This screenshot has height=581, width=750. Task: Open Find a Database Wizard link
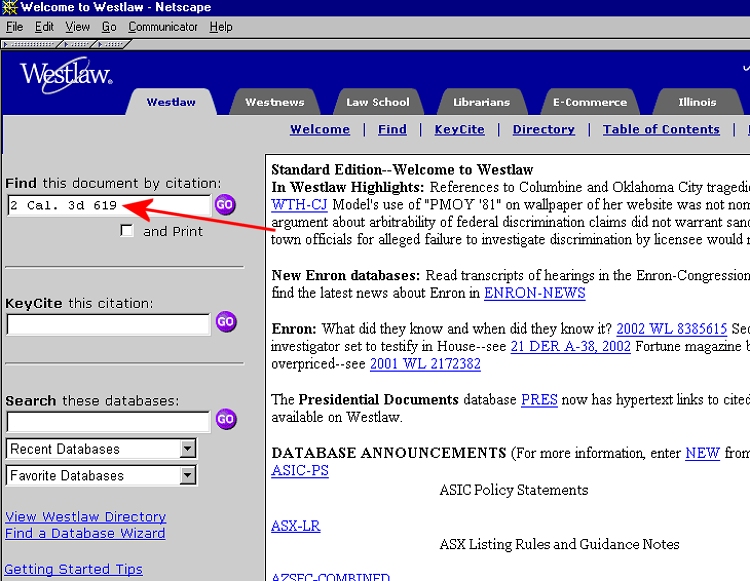pos(85,533)
